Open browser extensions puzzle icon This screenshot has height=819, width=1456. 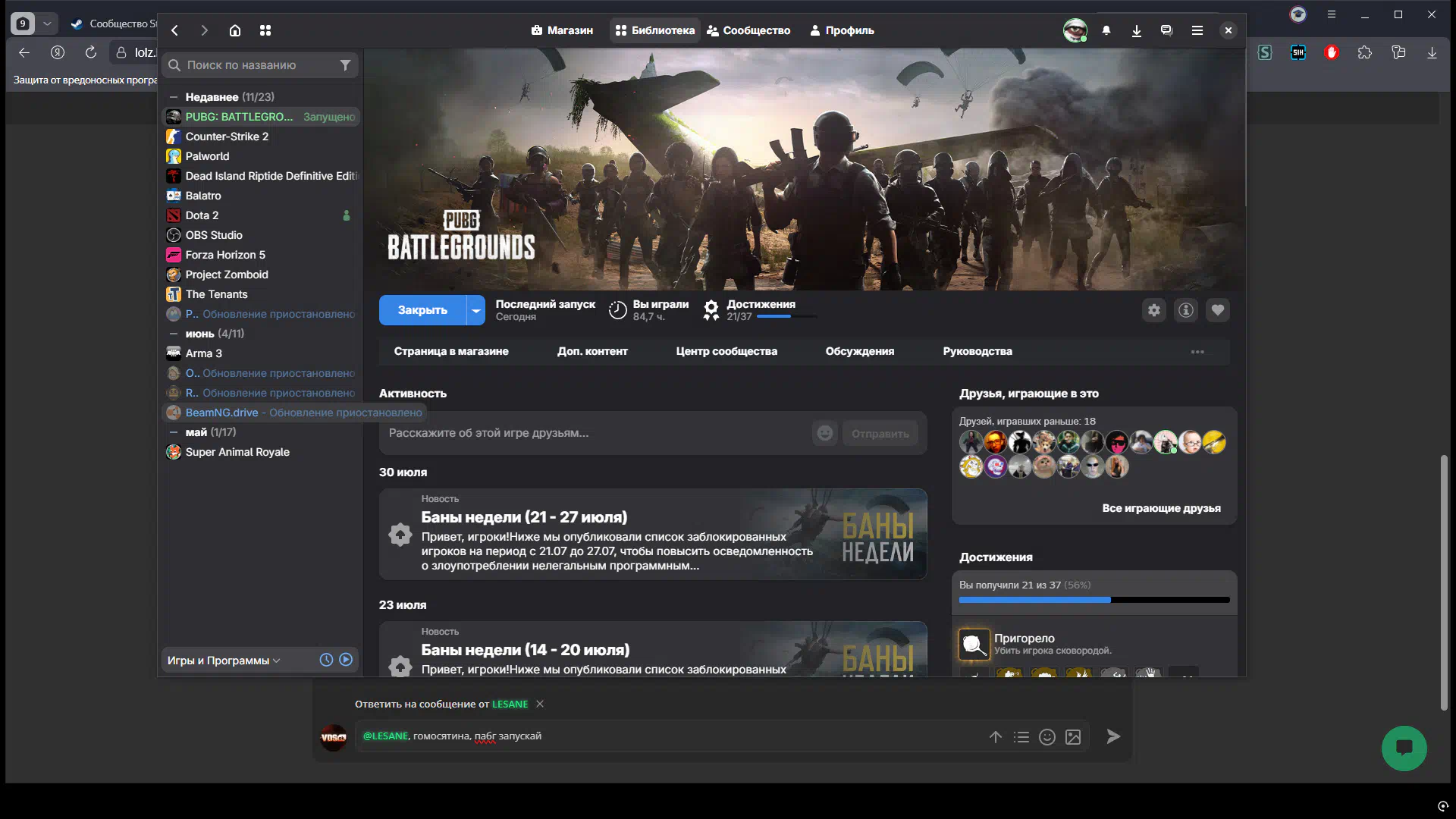(1365, 52)
